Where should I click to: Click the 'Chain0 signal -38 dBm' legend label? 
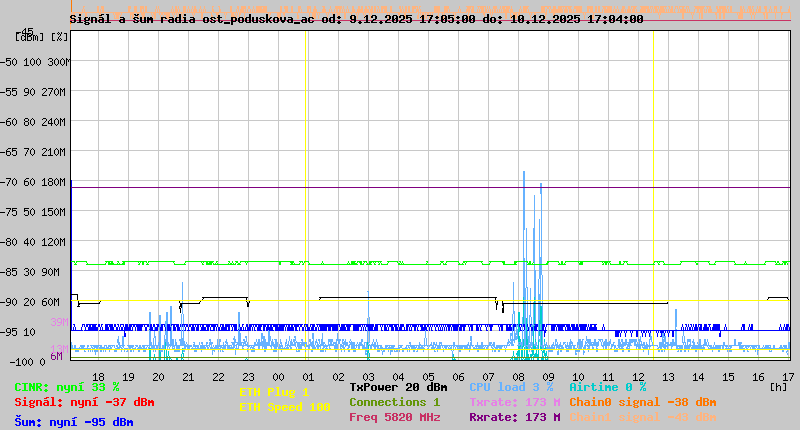point(643,402)
